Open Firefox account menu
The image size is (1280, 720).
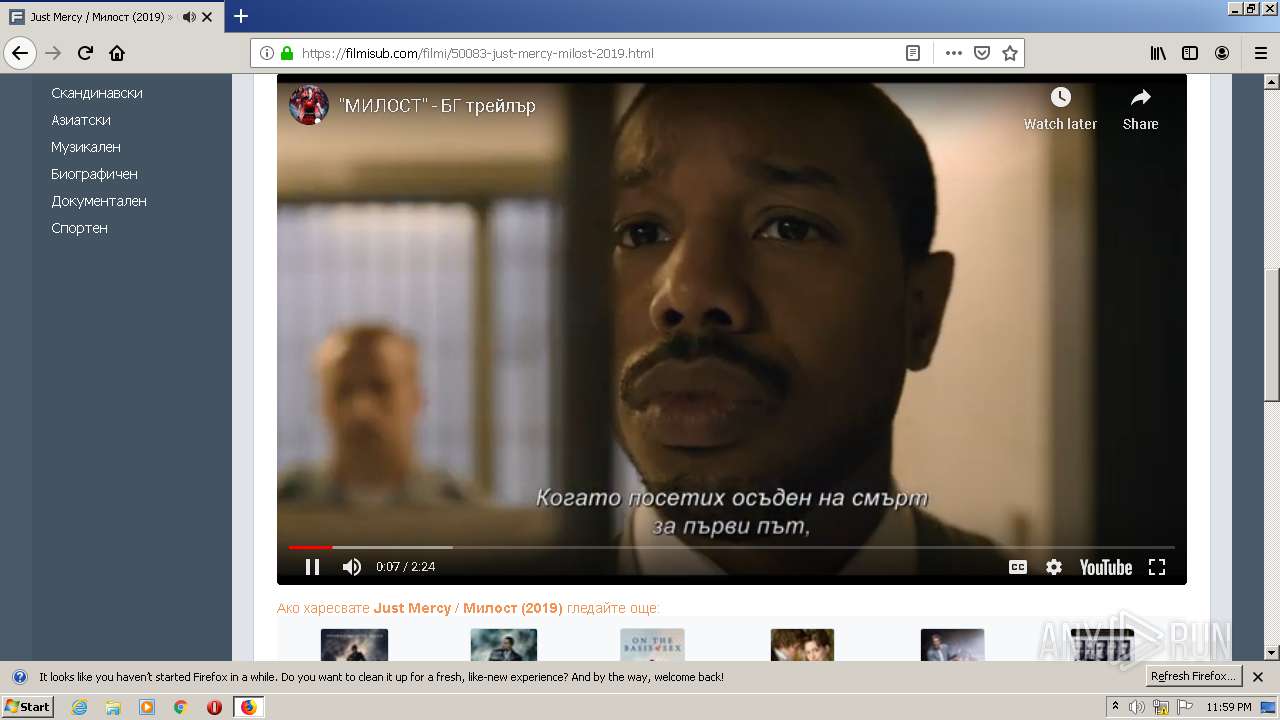[1222, 53]
